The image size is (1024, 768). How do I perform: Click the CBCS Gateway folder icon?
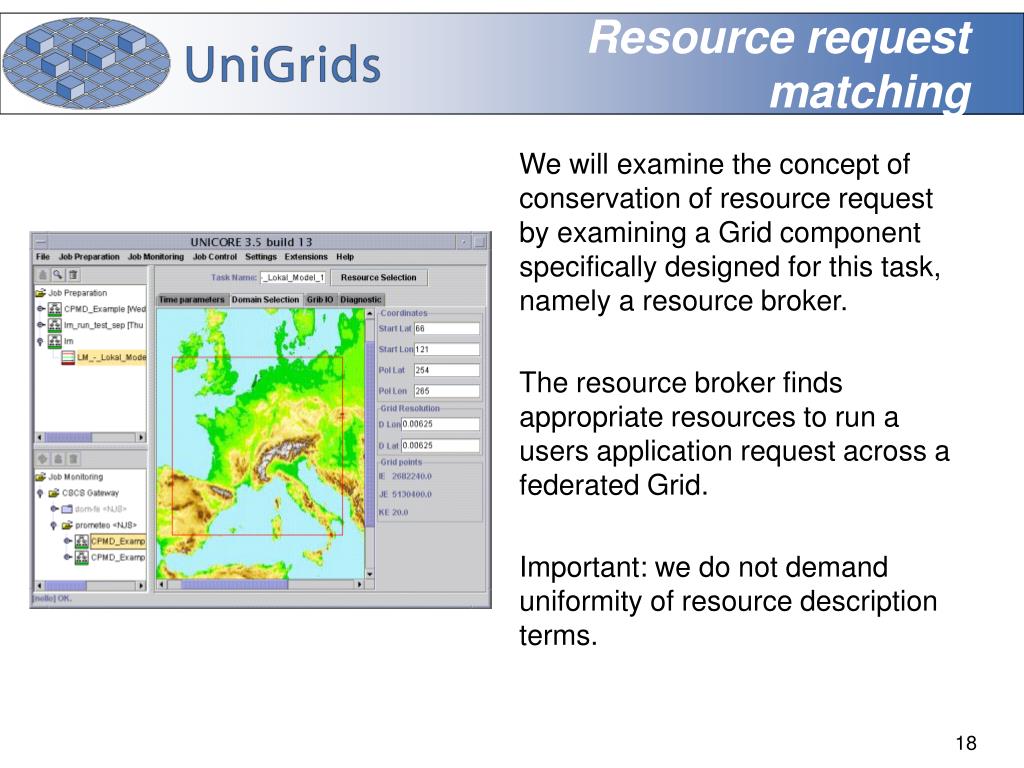point(54,493)
